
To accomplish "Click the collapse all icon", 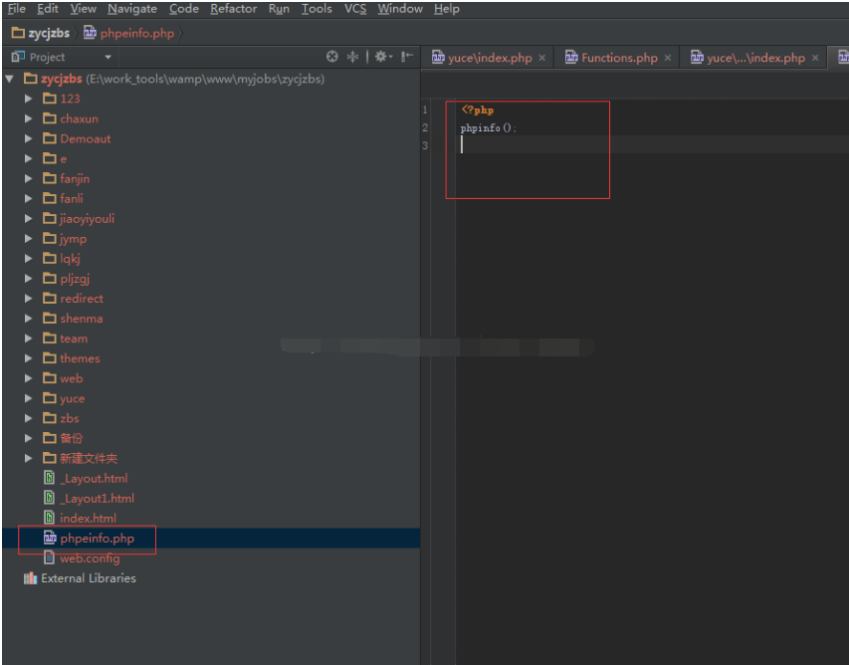I will pyautogui.click(x=352, y=56).
